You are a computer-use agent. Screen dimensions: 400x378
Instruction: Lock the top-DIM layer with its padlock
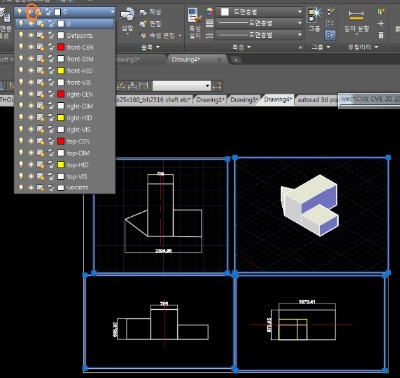(x=51, y=153)
